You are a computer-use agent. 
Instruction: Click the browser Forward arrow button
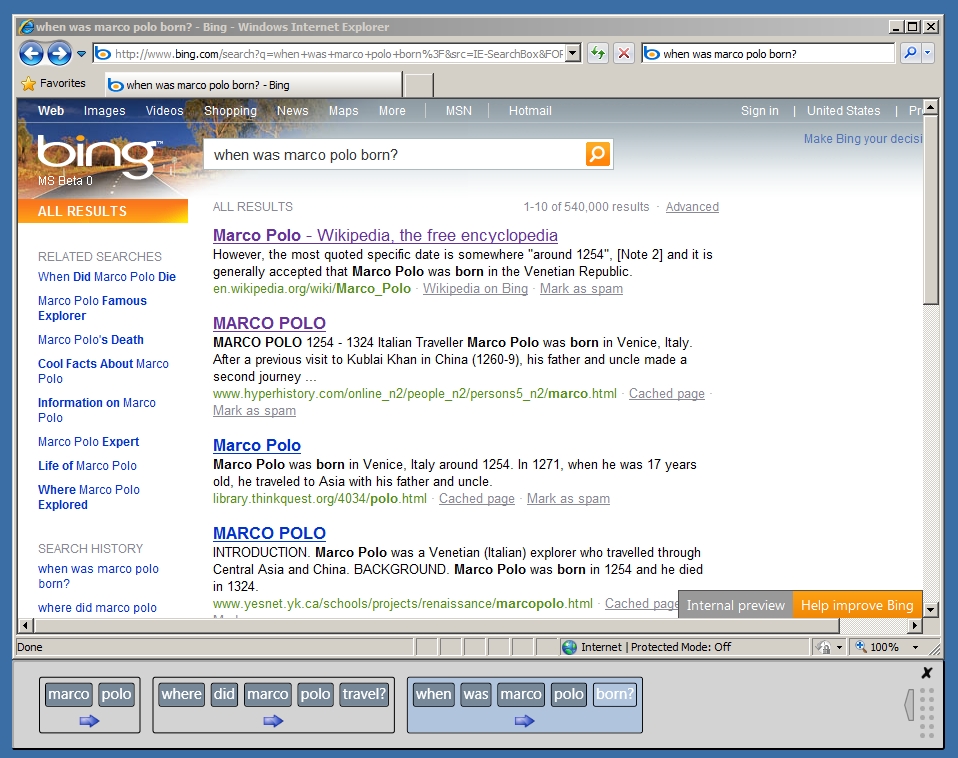(x=59, y=54)
